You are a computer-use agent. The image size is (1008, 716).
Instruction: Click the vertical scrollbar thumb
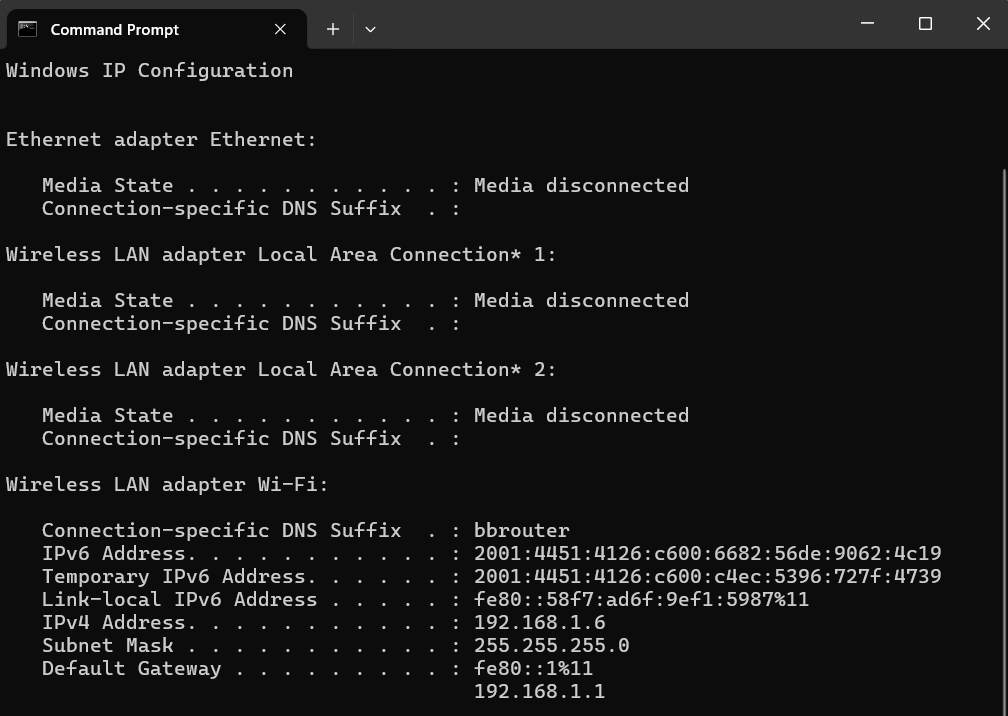point(1002,430)
